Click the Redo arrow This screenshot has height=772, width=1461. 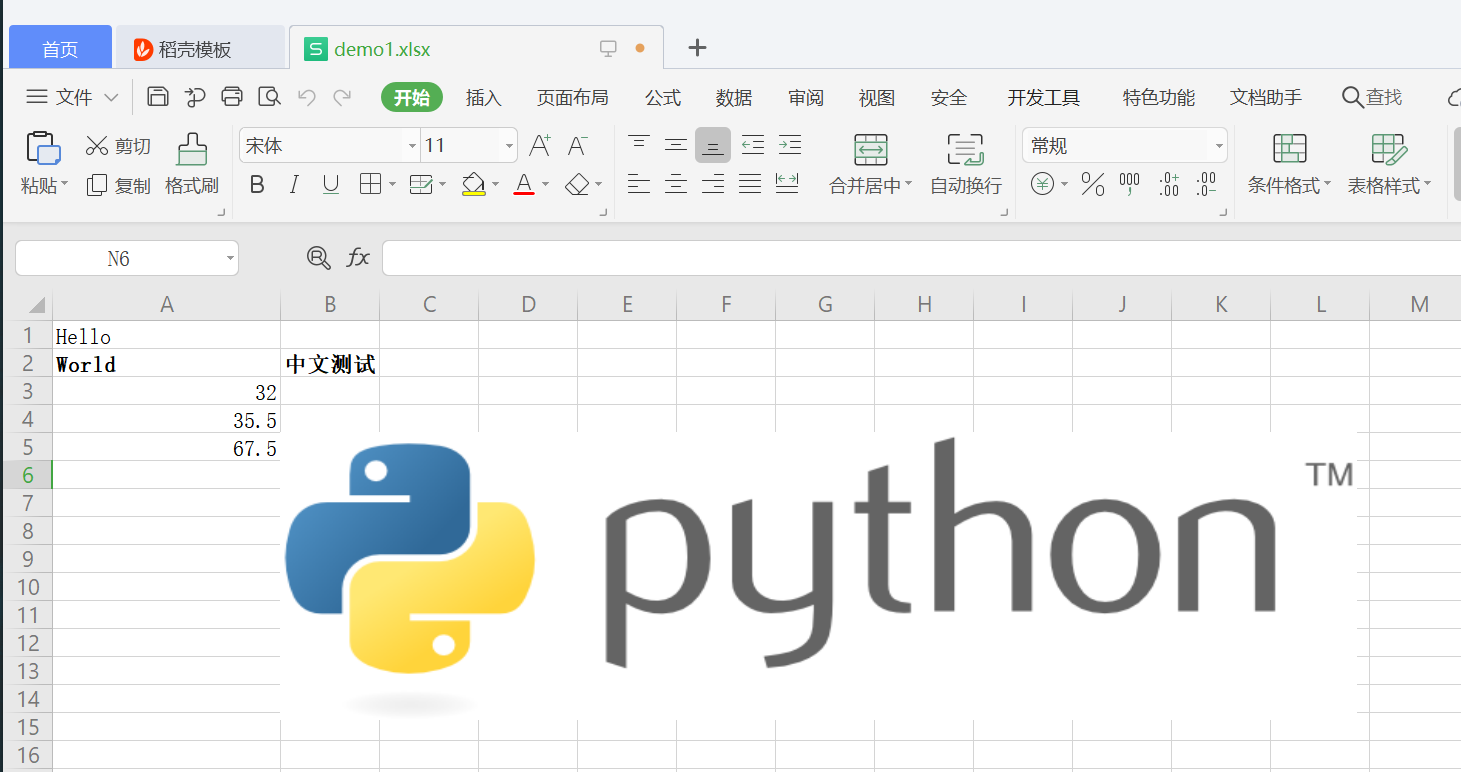tap(342, 97)
